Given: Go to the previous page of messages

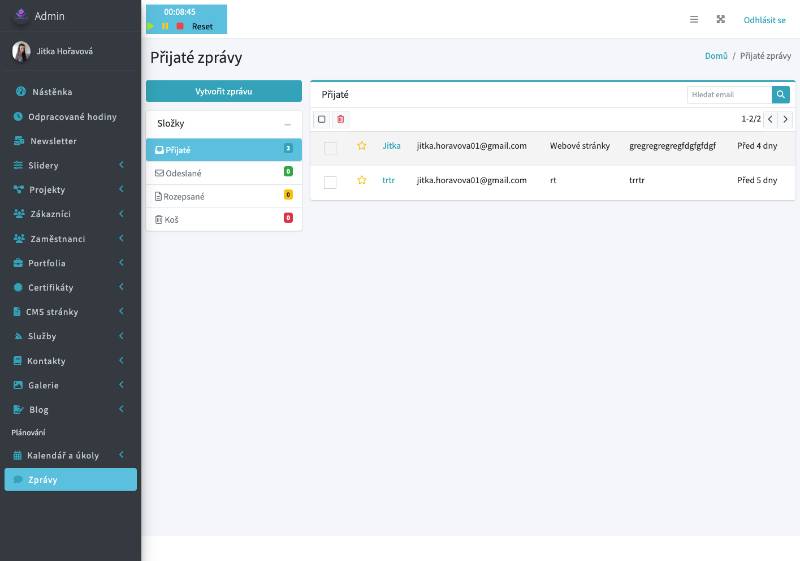Looking at the screenshot, I should click(x=770, y=119).
